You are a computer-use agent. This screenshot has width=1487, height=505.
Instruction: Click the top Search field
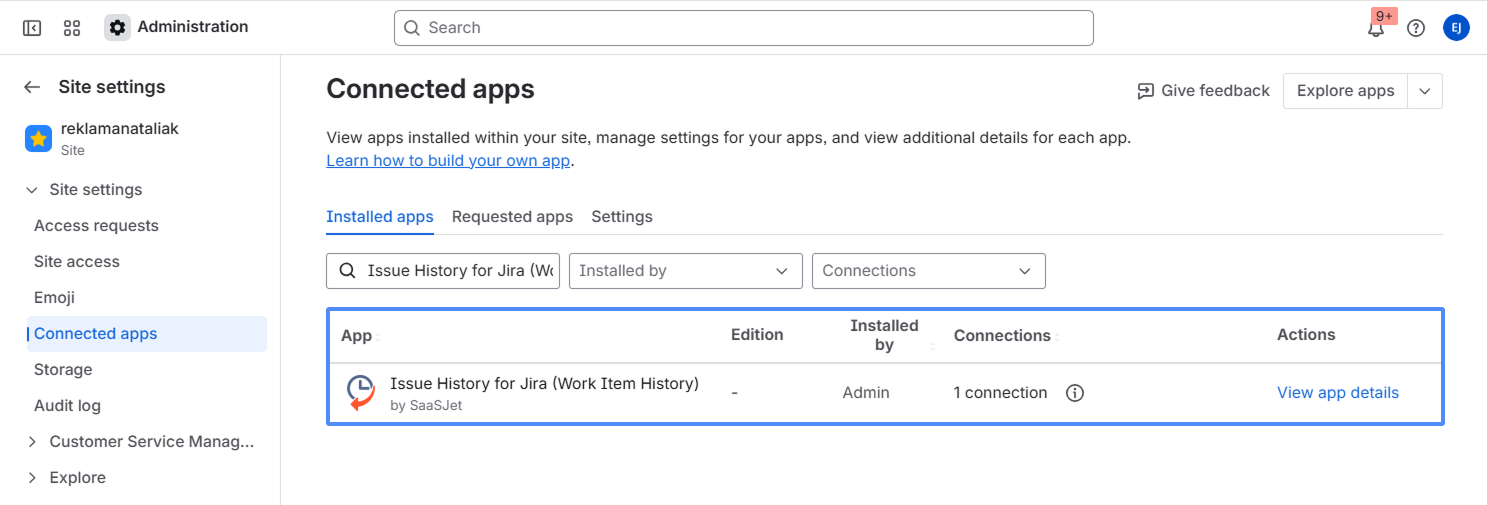(x=743, y=28)
